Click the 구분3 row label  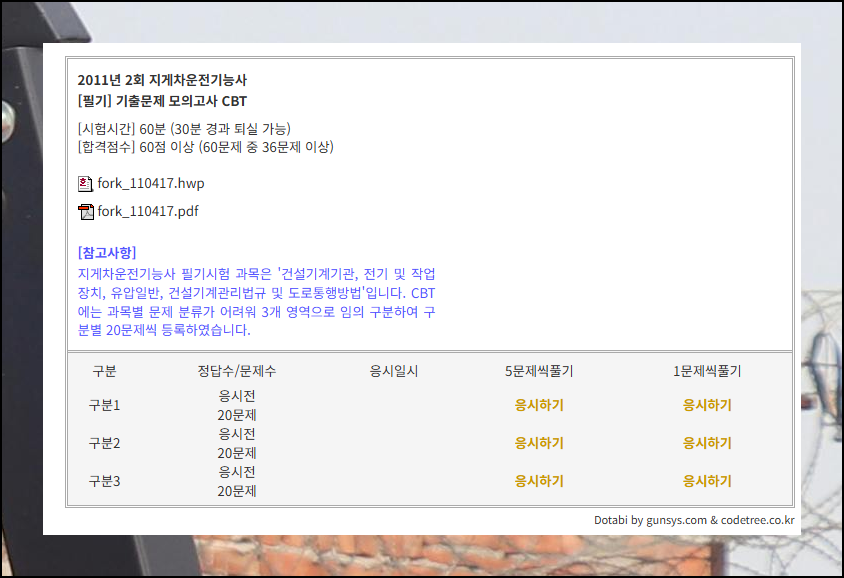click(x=104, y=481)
